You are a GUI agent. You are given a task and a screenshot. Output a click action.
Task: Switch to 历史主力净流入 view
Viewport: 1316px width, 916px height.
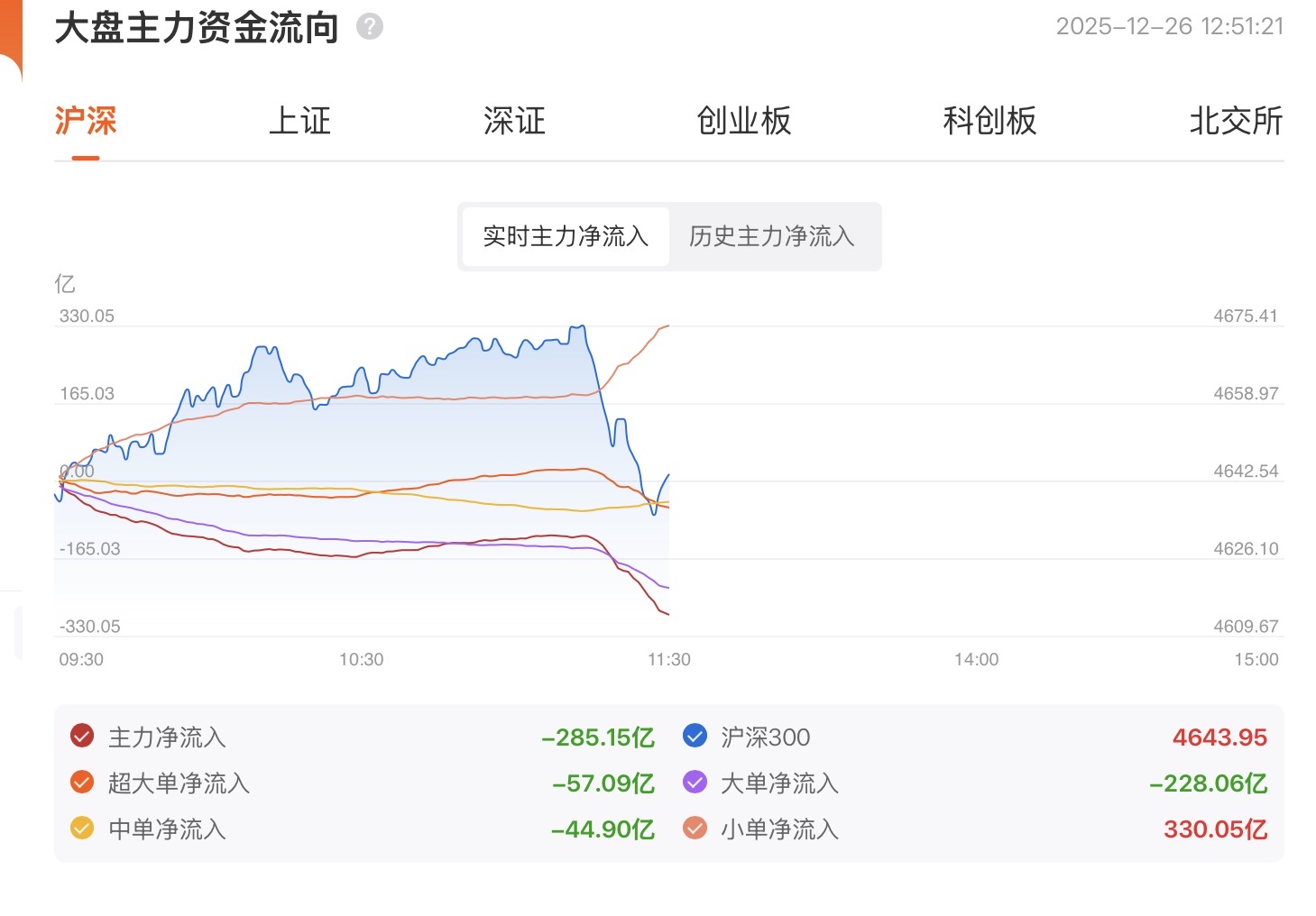[x=771, y=236]
